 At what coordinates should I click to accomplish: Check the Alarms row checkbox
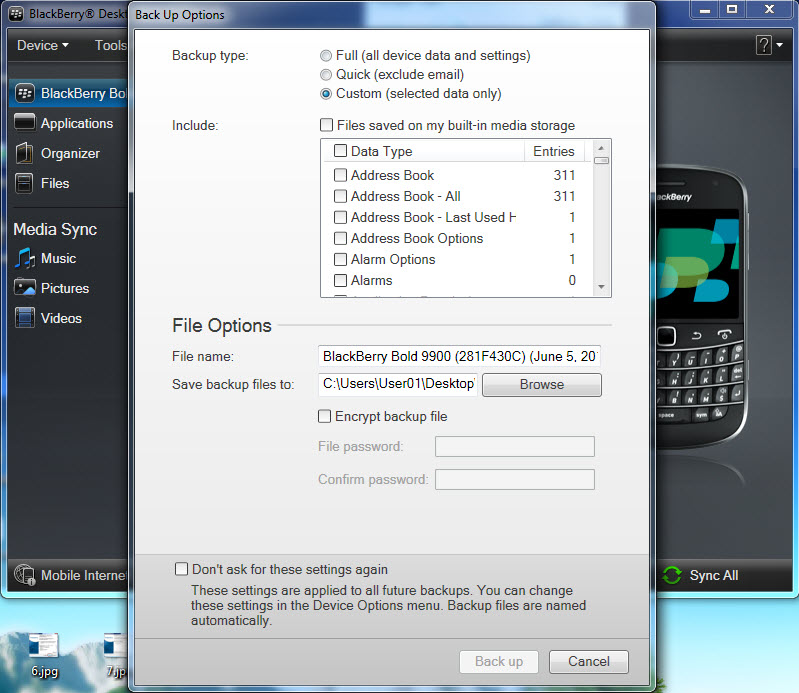[x=340, y=280]
